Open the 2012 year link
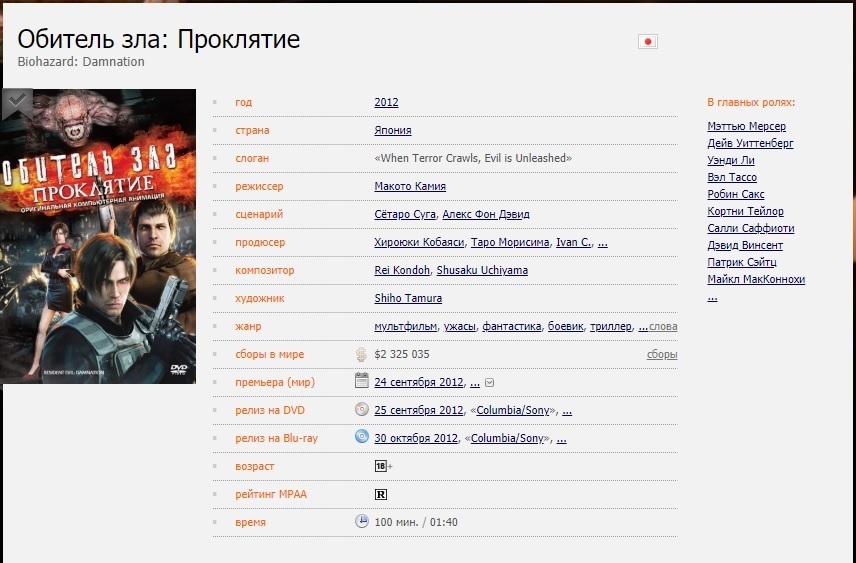The height and width of the screenshot is (563, 856). [386, 103]
